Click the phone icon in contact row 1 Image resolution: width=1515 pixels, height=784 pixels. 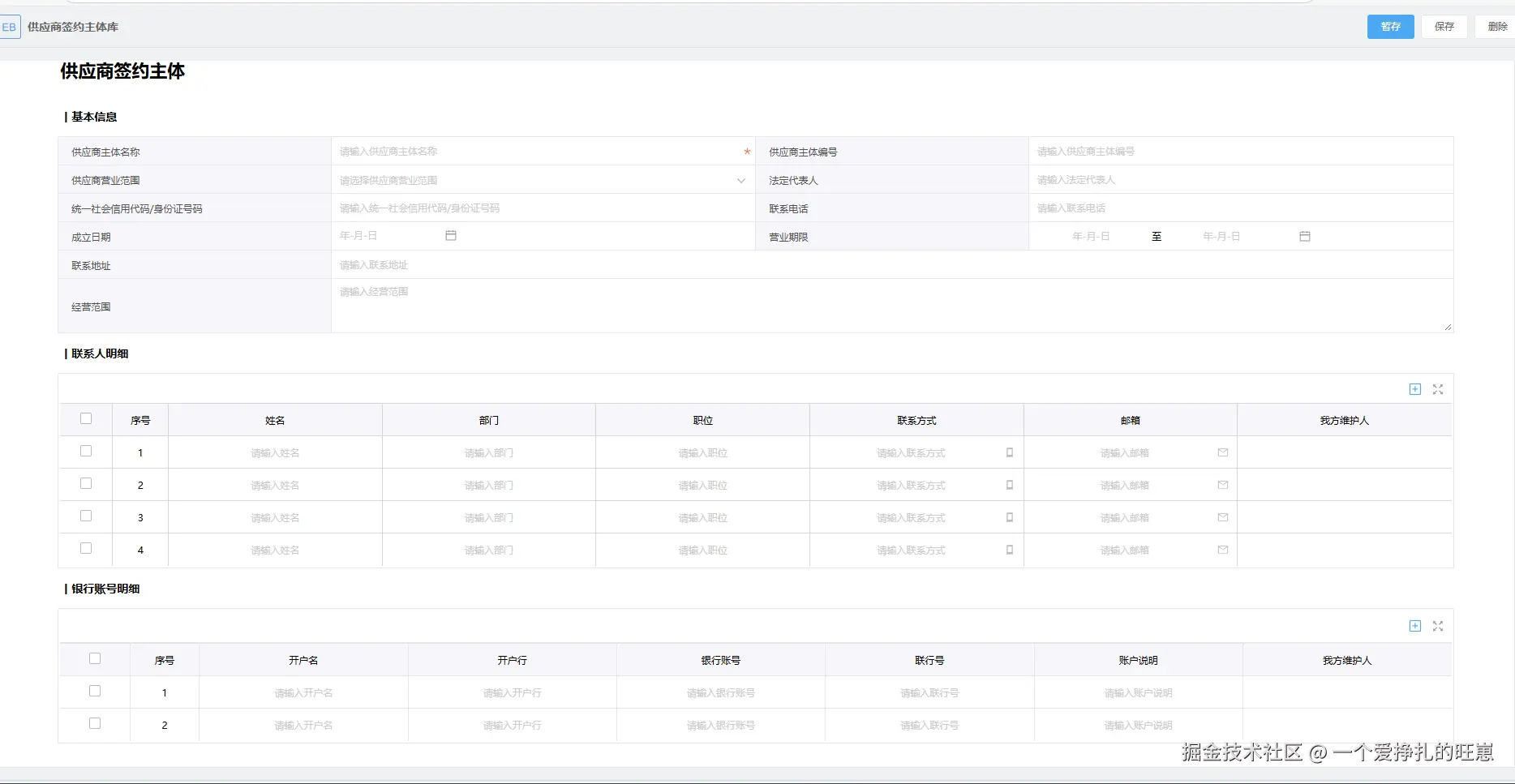tap(1010, 452)
